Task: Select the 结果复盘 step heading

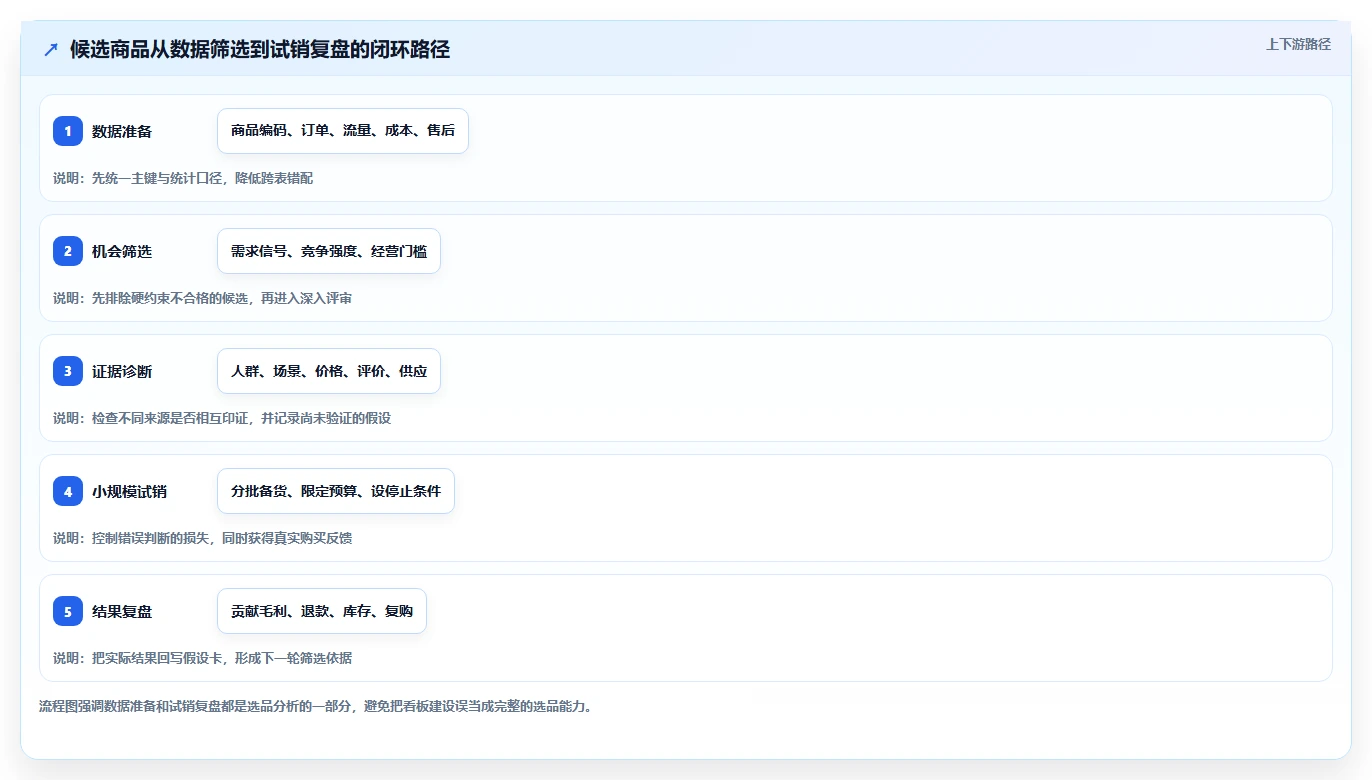Action: pos(122,611)
